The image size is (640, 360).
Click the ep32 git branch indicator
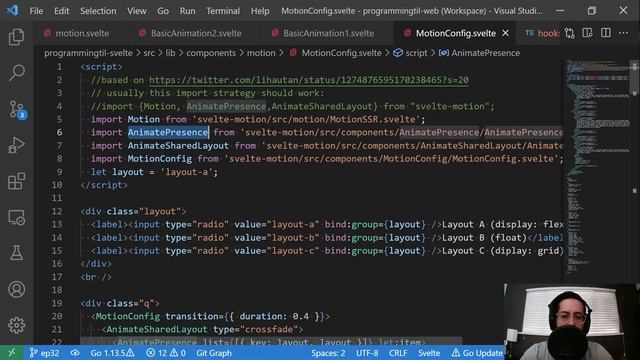44,353
